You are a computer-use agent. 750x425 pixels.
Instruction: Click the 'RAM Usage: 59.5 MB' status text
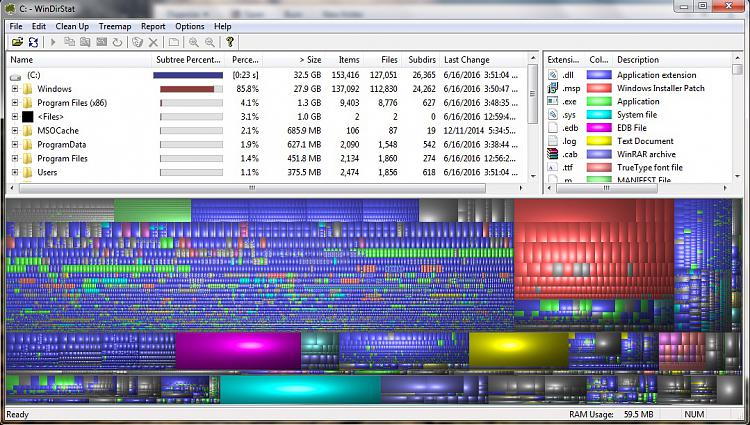[611, 414]
